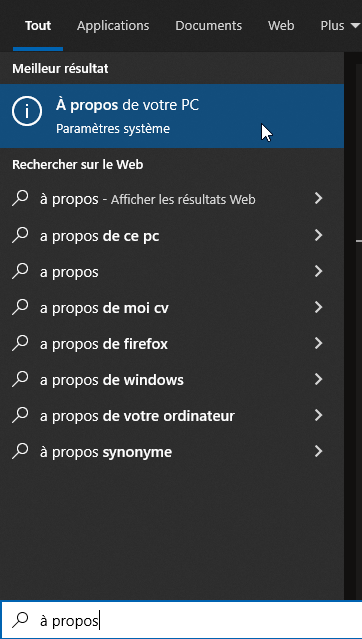
Task: Click magnifier icon of 'Afficher les résultats Web'
Action: pyautogui.click(x=20, y=198)
